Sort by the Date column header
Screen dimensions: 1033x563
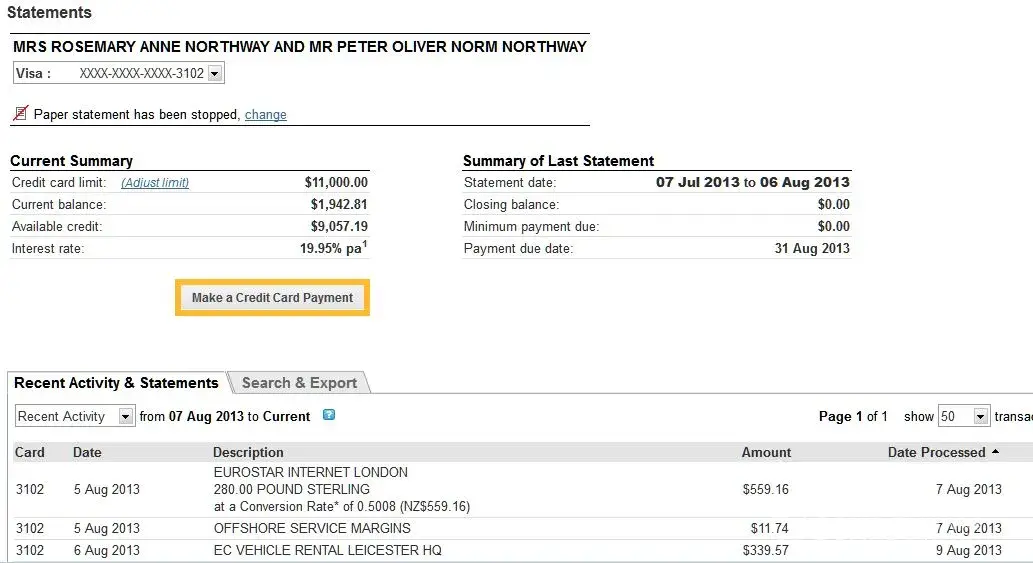pyautogui.click(x=87, y=452)
